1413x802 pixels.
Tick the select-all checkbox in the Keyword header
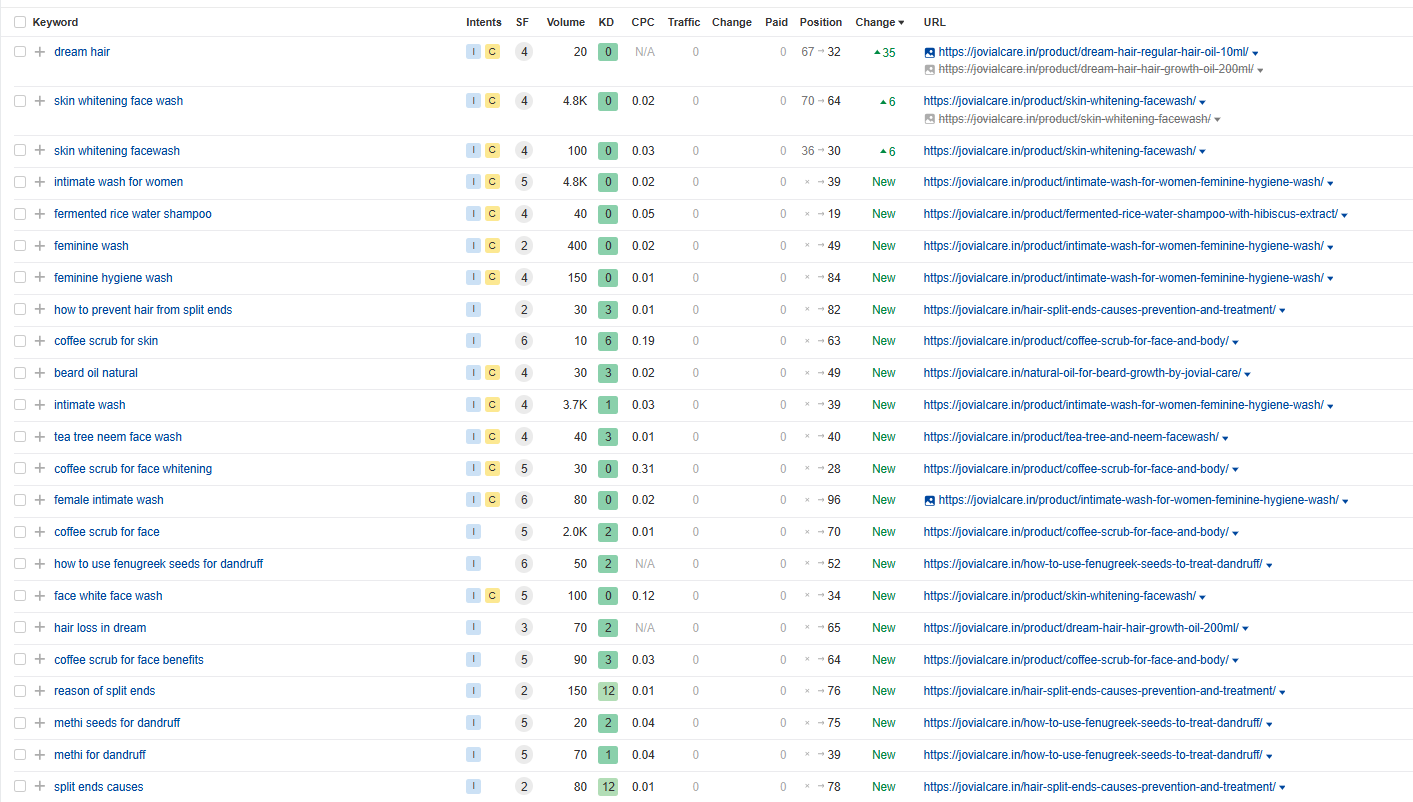coord(20,22)
